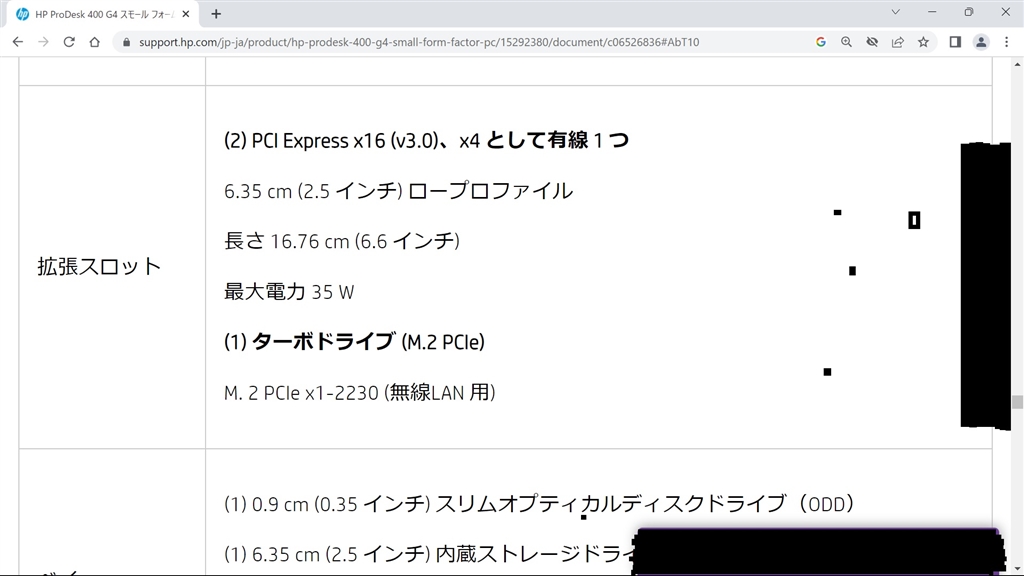Click the スリムオプティカルディスクドライブ (ODD) line
1024x576 pixels.
539,504
